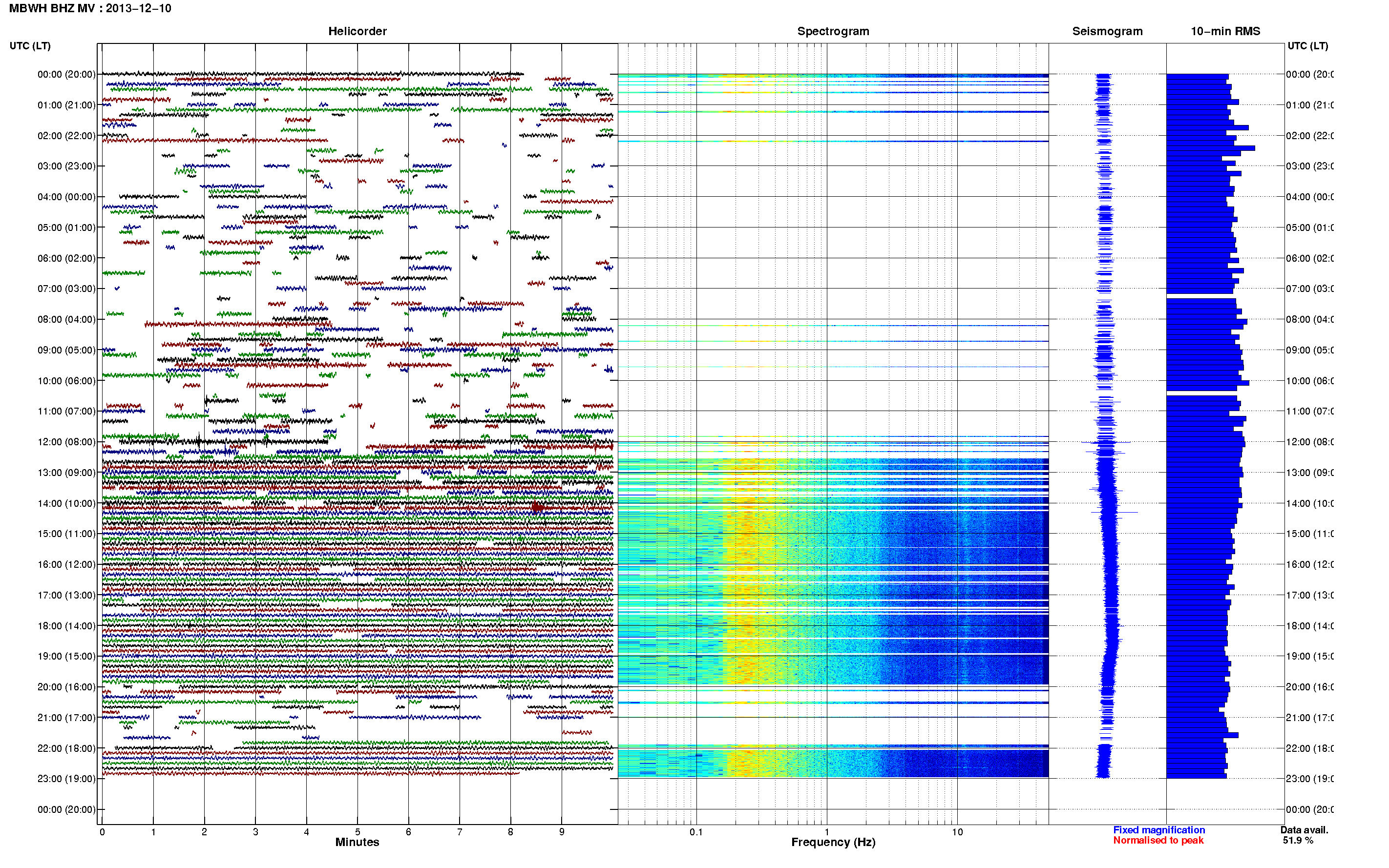This screenshot has width=1389, height=868.
Task: Click the 10 Hz frequency tick label
Action: point(957,832)
